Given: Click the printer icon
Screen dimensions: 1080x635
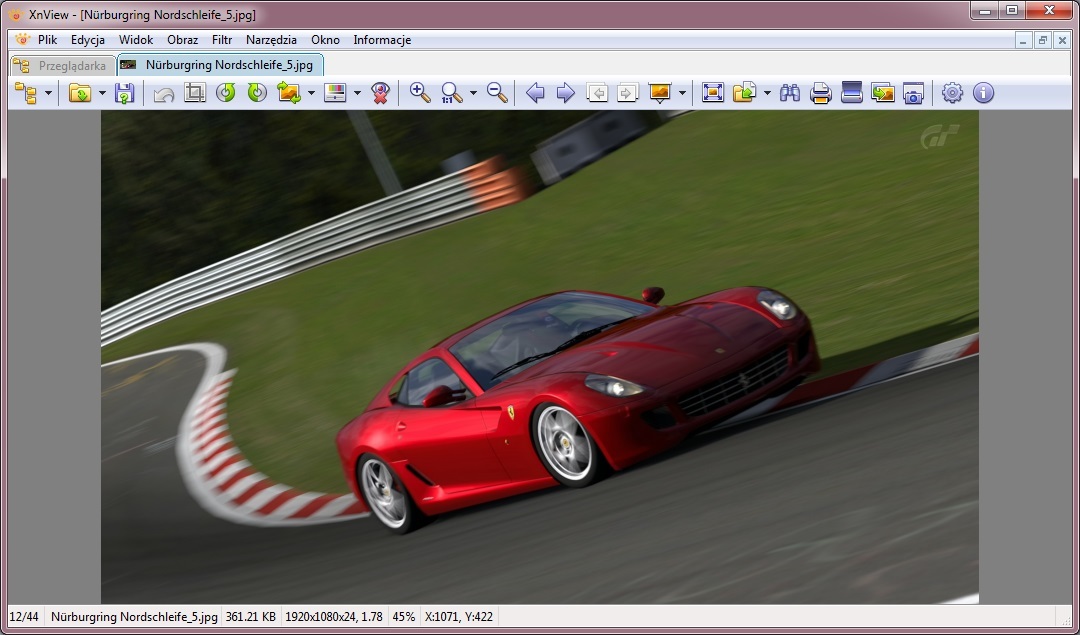Looking at the screenshot, I should pos(821,93).
